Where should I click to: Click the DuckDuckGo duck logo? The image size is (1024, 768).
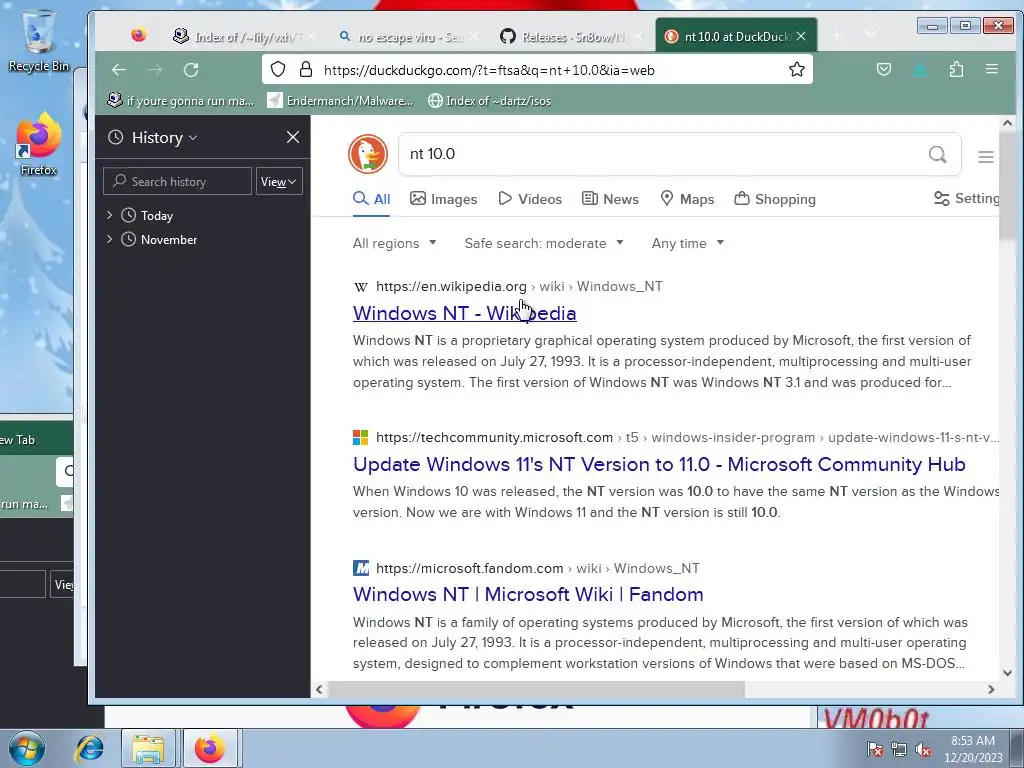pos(368,154)
